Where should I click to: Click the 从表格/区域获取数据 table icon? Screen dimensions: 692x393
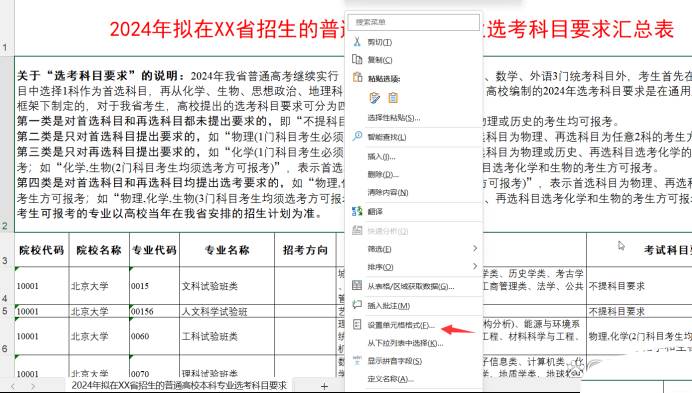tap(357, 286)
